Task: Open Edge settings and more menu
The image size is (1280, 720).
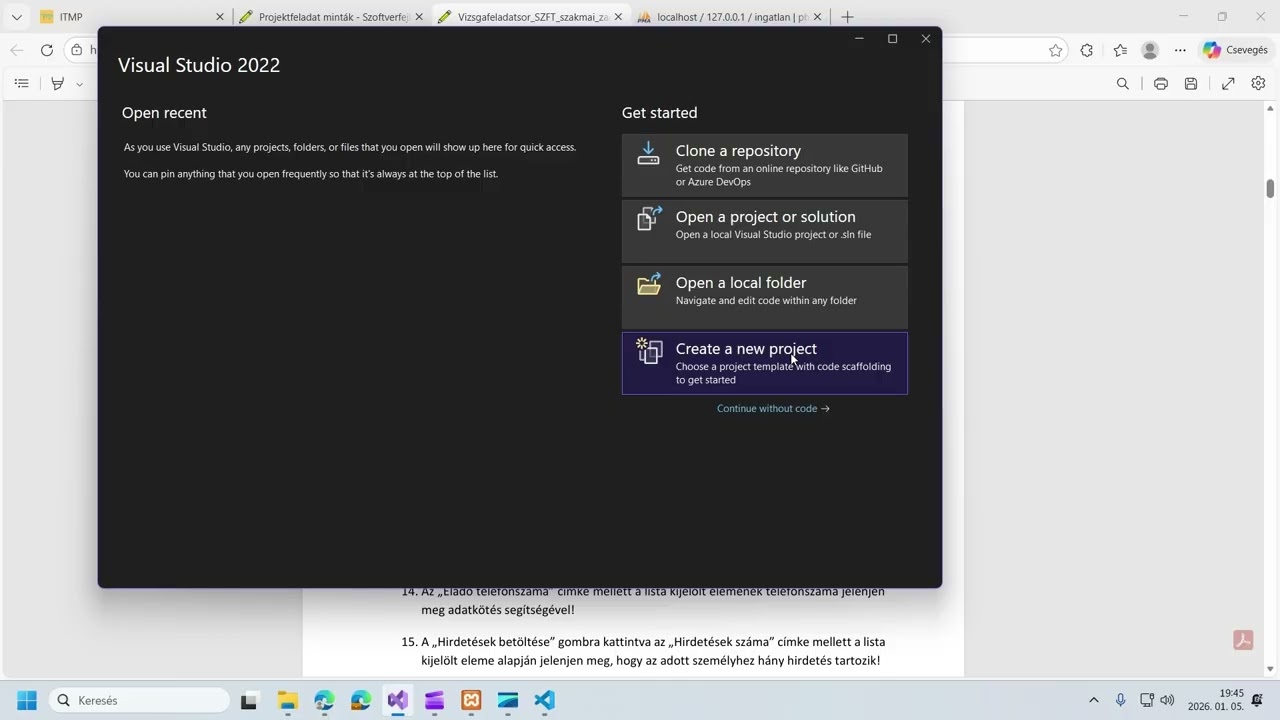Action: [1180, 50]
